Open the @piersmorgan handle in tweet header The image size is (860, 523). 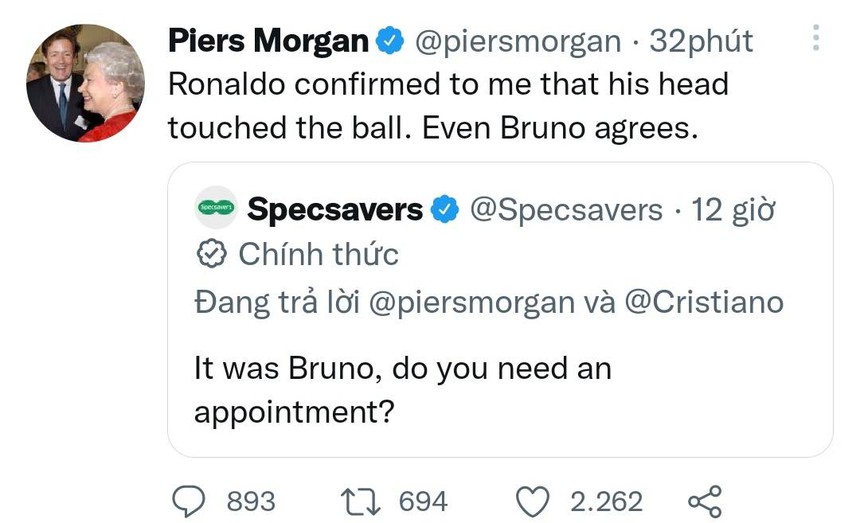(517, 41)
